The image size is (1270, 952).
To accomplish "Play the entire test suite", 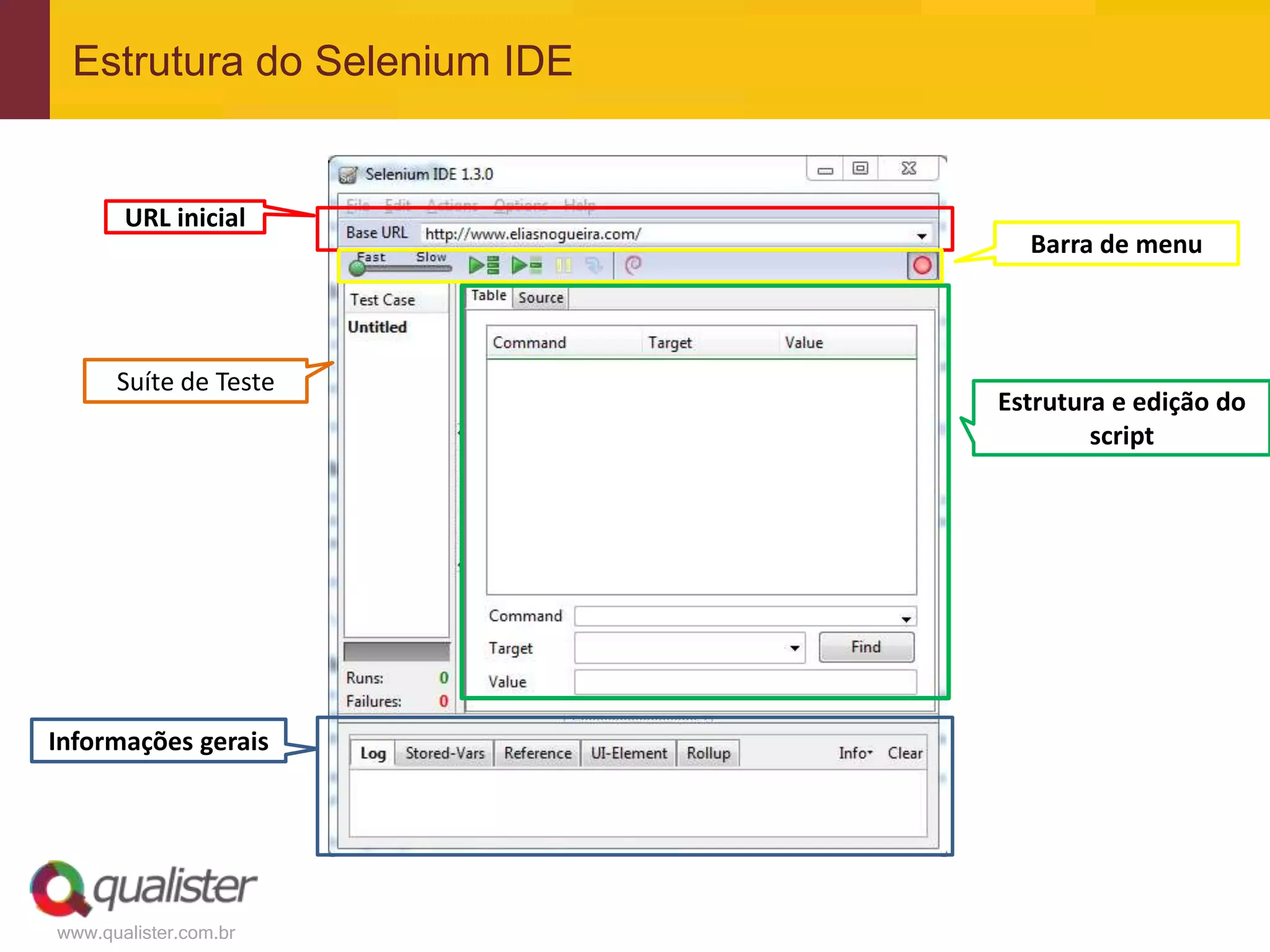I will tap(484, 265).
